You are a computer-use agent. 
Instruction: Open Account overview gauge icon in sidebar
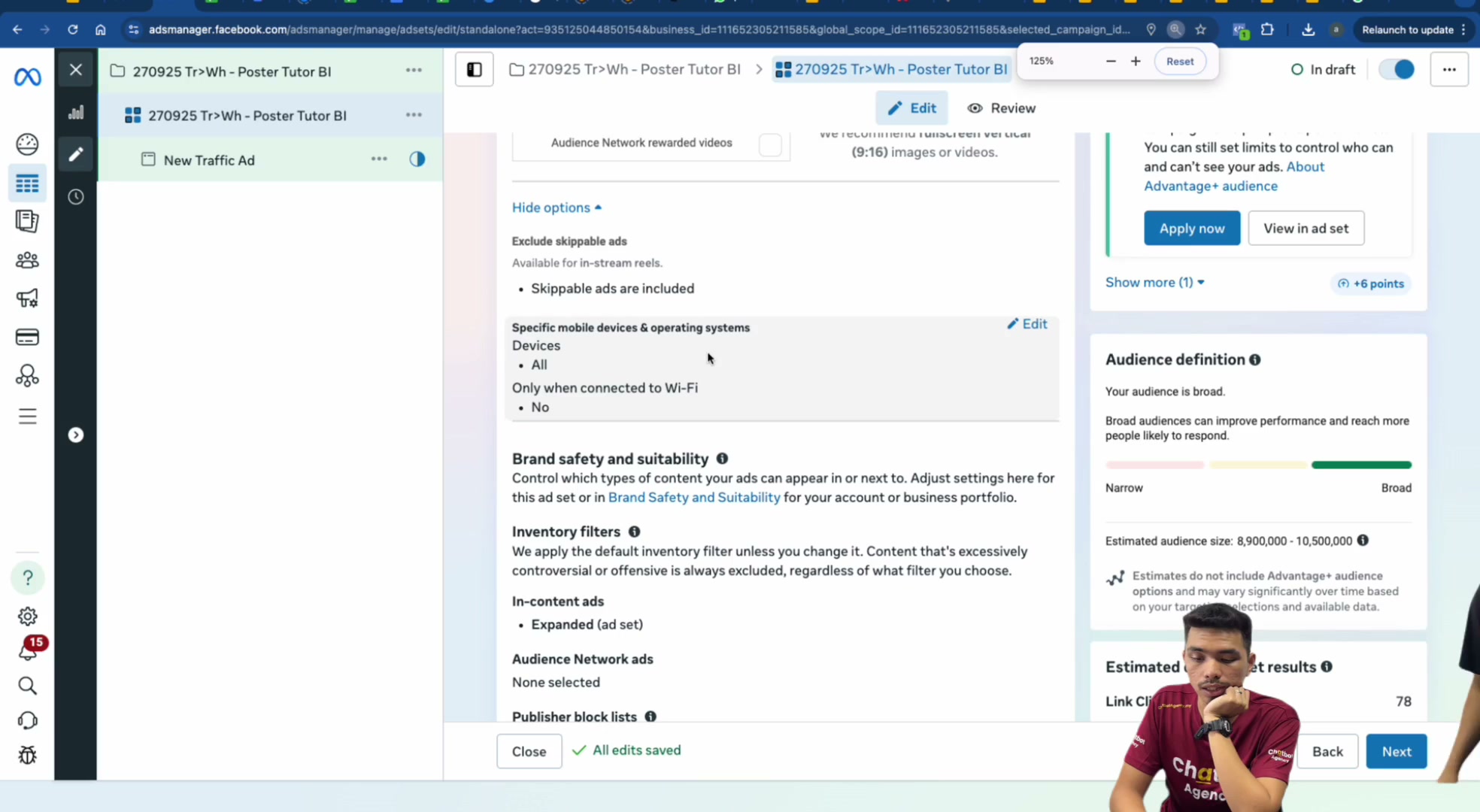pos(27,144)
